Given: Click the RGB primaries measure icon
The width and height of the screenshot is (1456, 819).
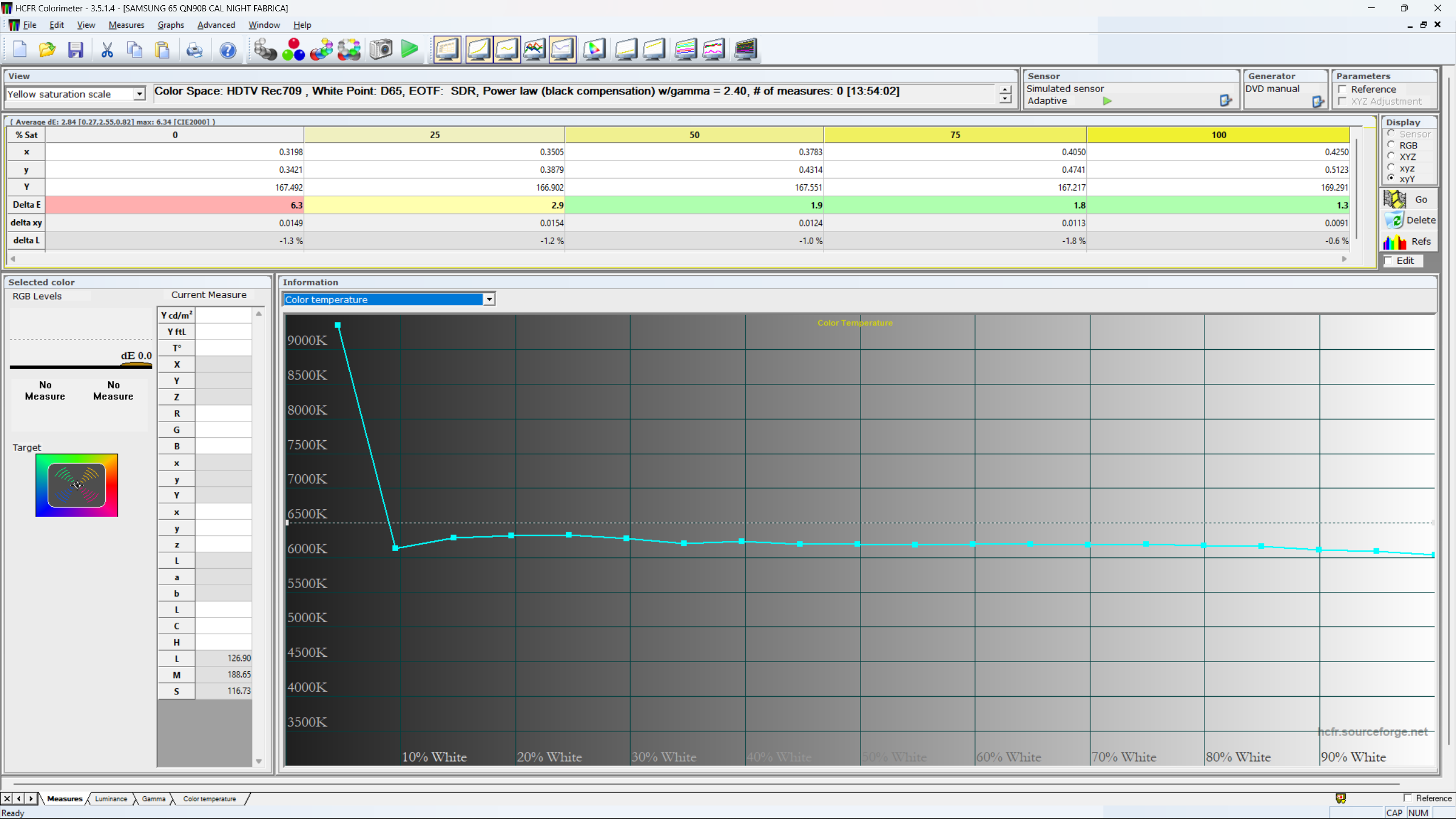Looking at the screenshot, I should point(293,49).
